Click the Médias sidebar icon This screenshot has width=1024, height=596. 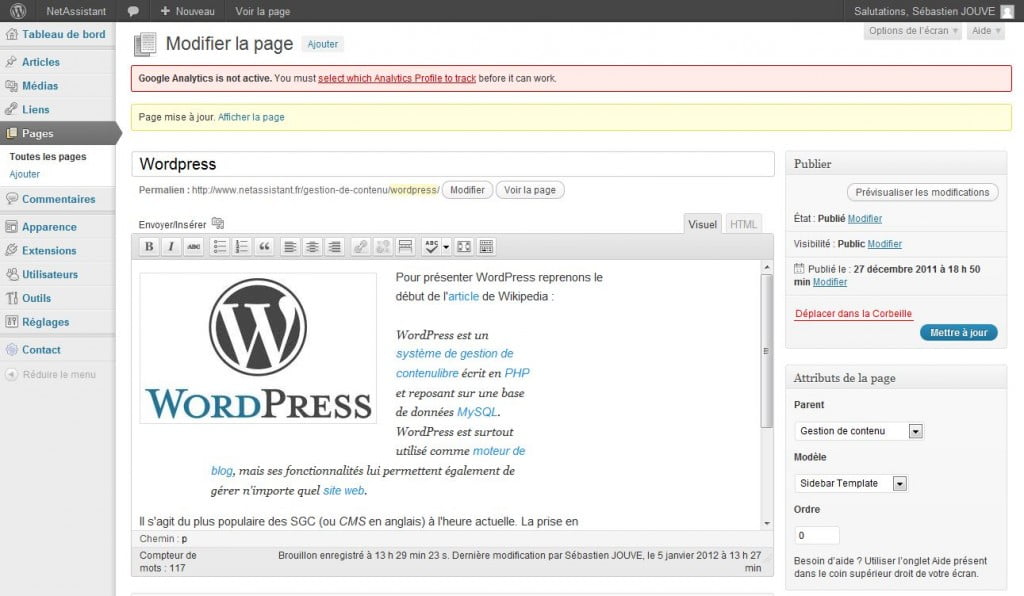coord(11,86)
